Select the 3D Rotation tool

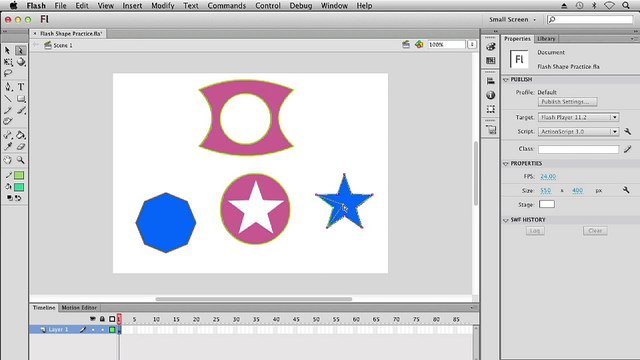pyautogui.click(x=21, y=62)
